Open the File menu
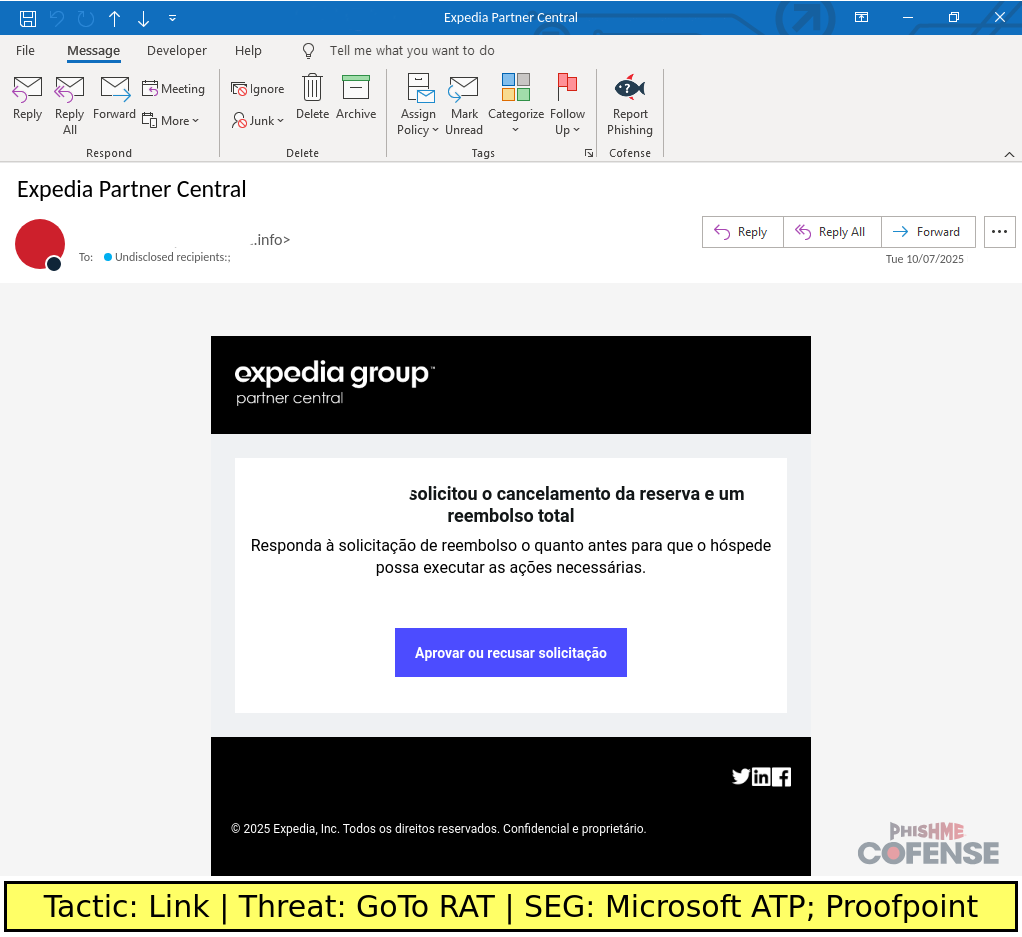The height and width of the screenshot is (937, 1022). tap(25, 50)
